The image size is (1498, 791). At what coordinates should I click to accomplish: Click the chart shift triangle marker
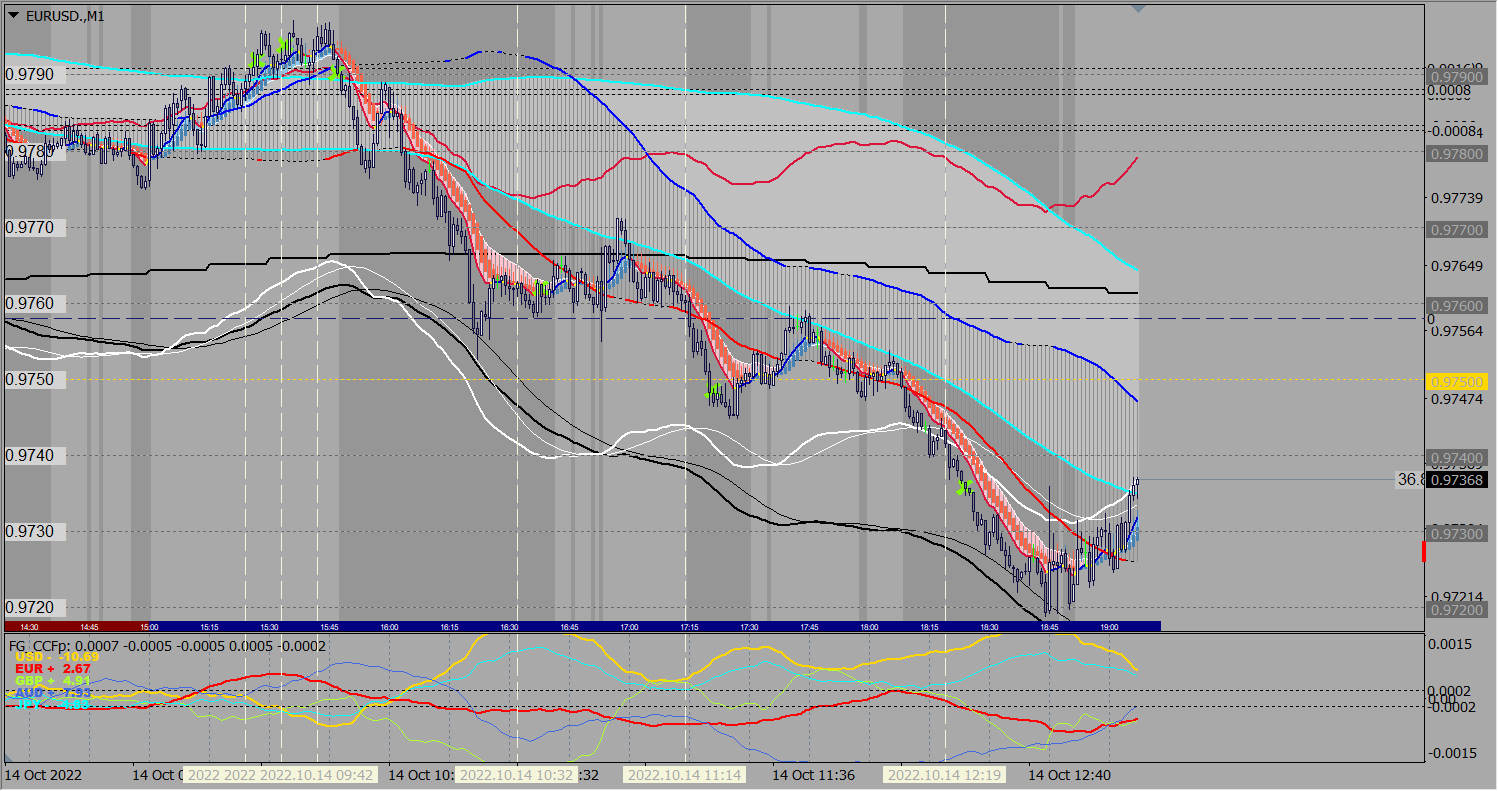pyautogui.click(x=1138, y=8)
